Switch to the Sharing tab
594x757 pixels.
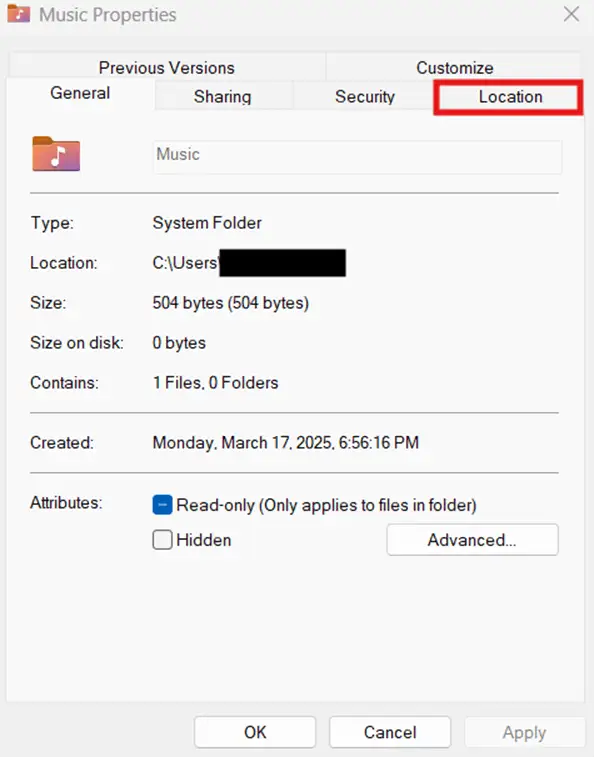click(x=223, y=97)
